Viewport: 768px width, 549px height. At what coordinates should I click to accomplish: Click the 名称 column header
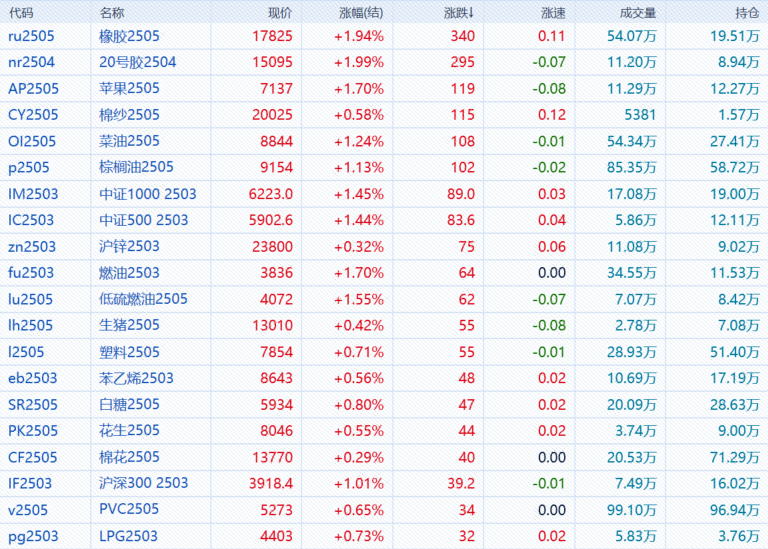(x=113, y=13)
